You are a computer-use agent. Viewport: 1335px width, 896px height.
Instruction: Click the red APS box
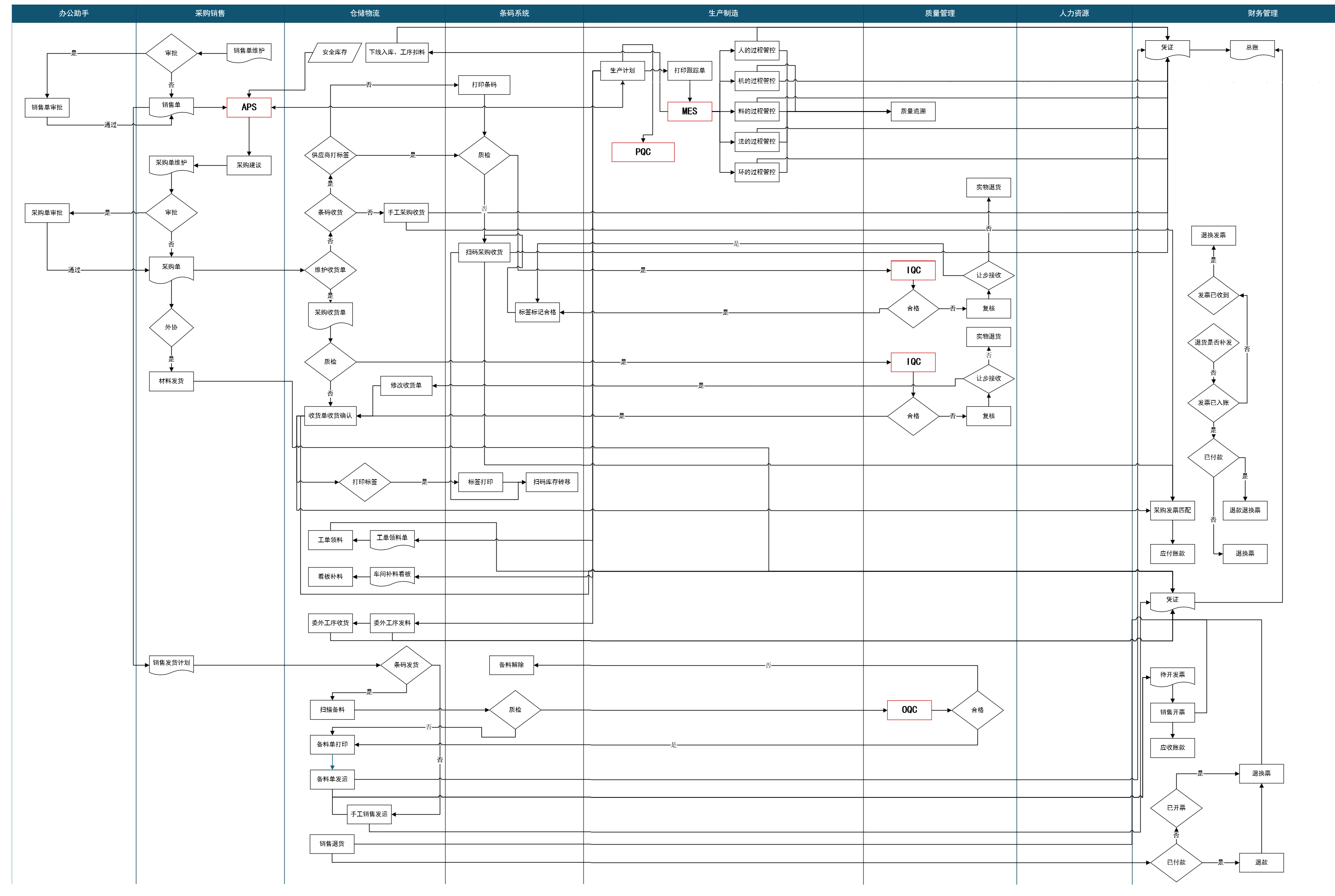(249, 108)
